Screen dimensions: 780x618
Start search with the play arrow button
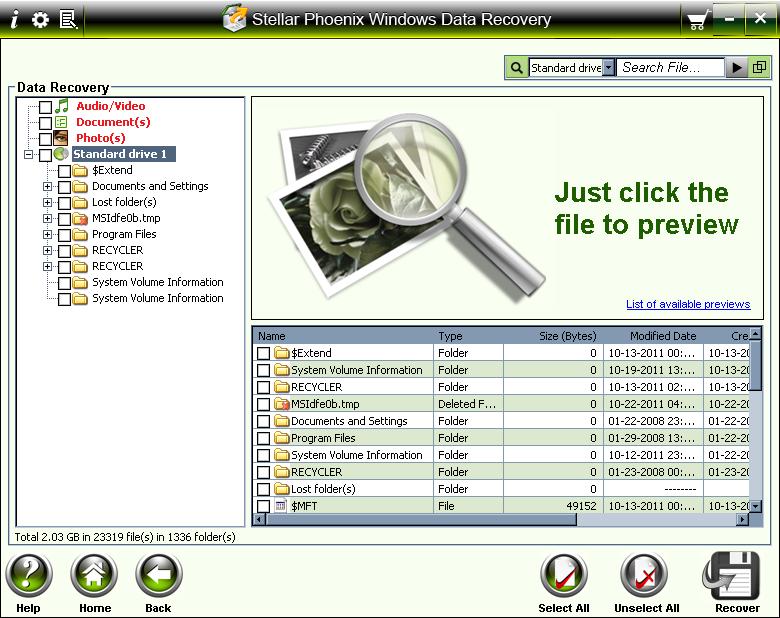tap(737, 68)
